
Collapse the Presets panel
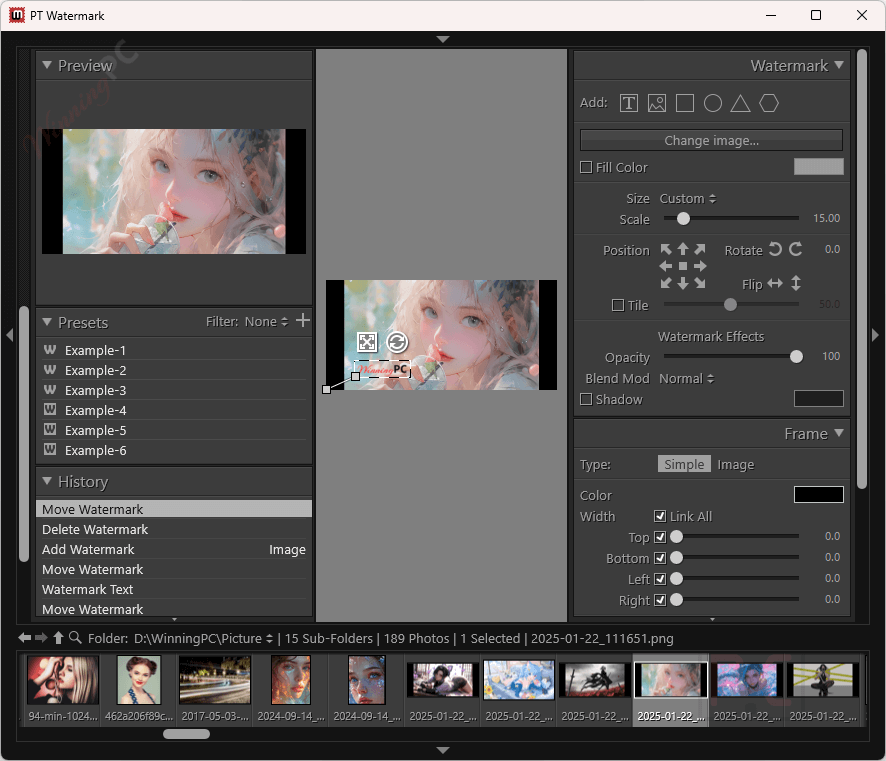point(47,322)
